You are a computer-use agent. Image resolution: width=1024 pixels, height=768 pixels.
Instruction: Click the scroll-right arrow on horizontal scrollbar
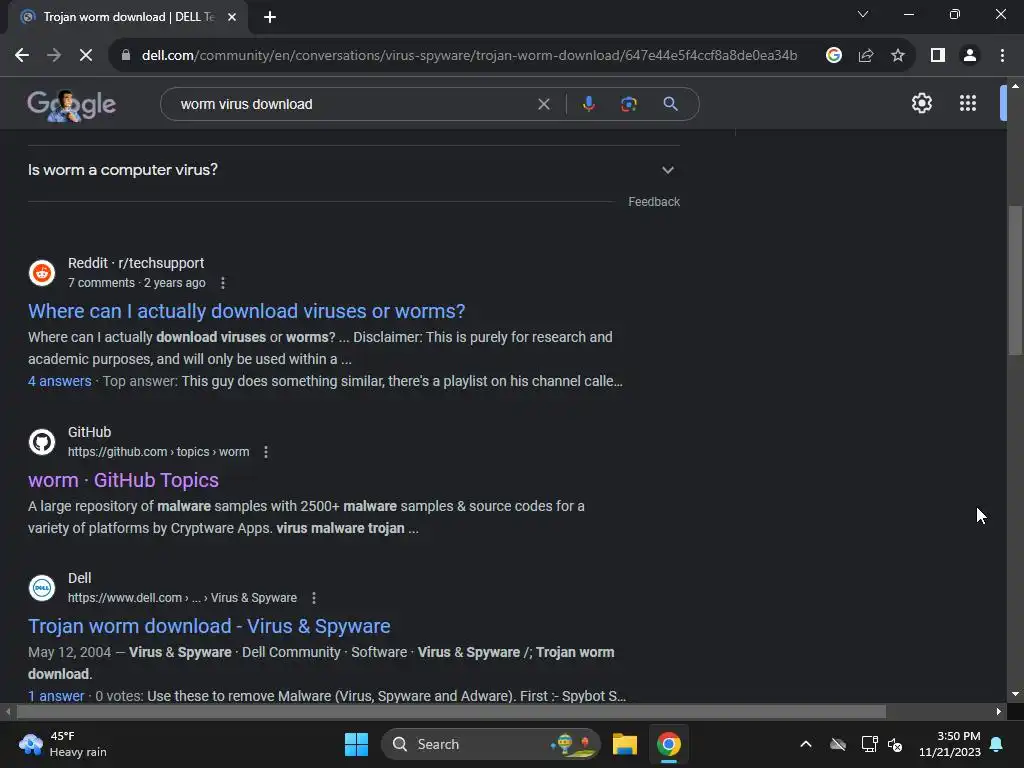(x=999, y=711)
